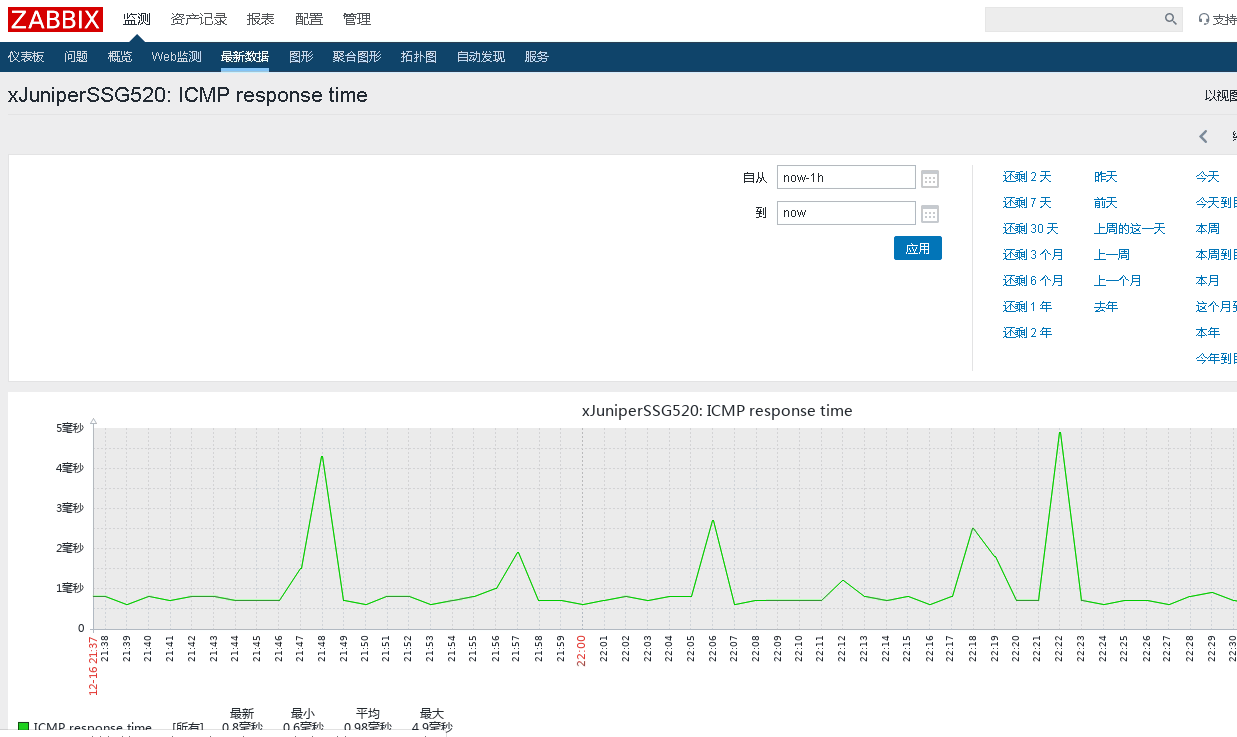Select the 昨天 quick time range
This screenshot has height=737, width=1237.
1106,176
